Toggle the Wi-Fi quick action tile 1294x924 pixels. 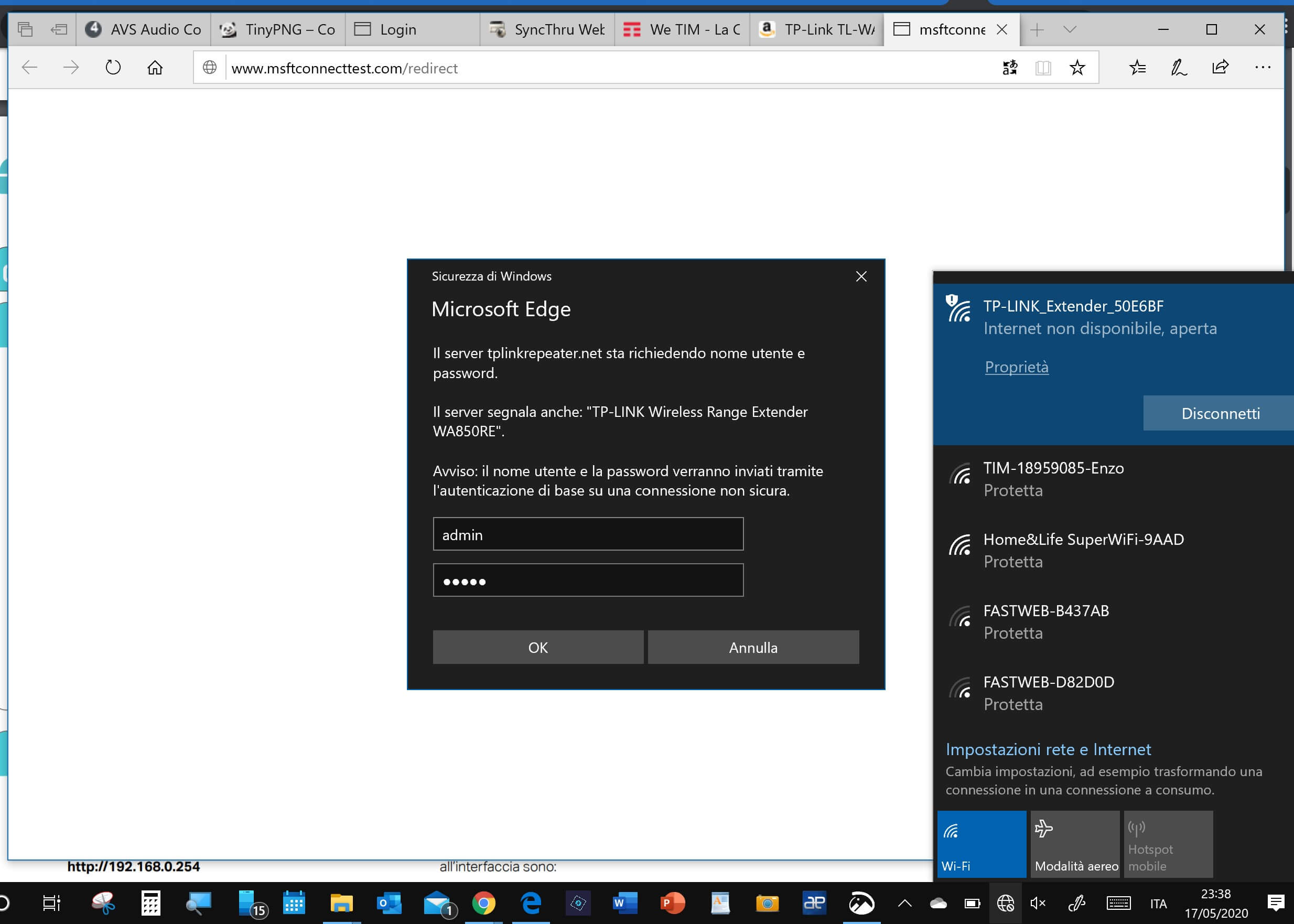tap(981, 843)
